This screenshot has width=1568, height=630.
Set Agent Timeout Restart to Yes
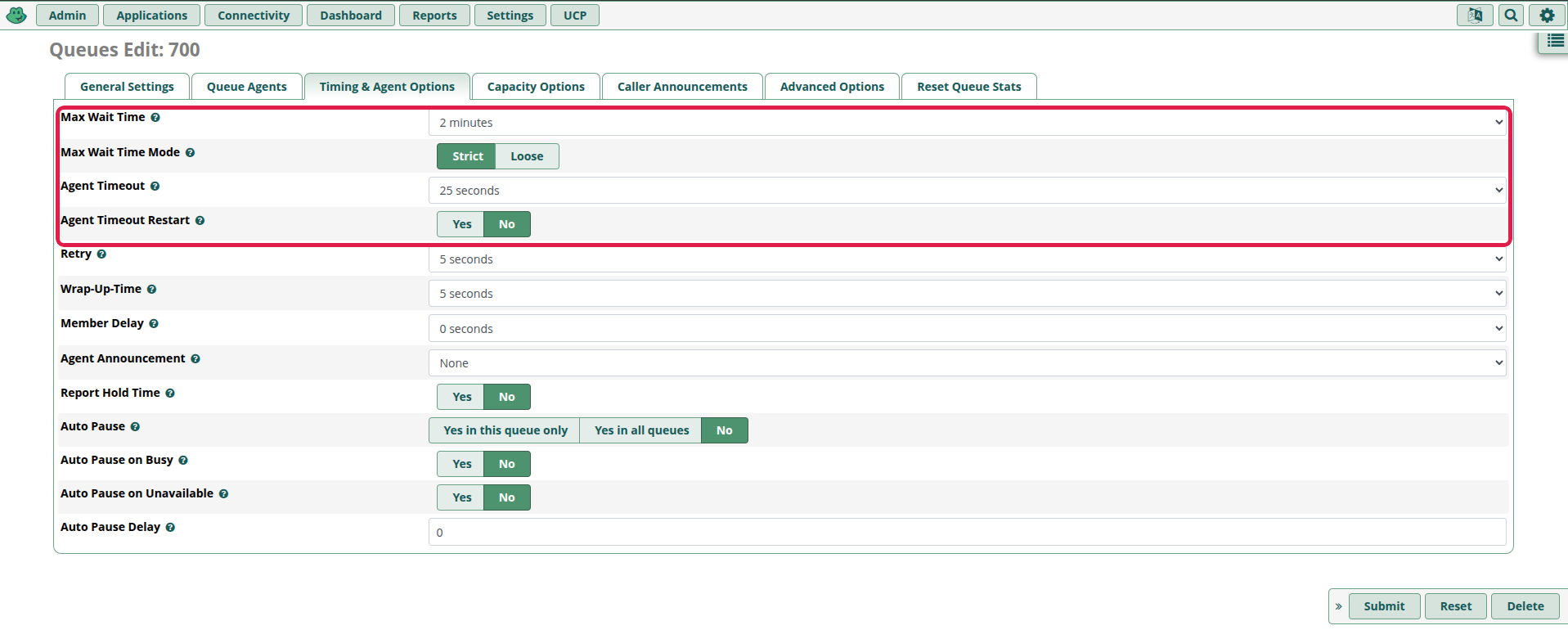tap(461, 224)
